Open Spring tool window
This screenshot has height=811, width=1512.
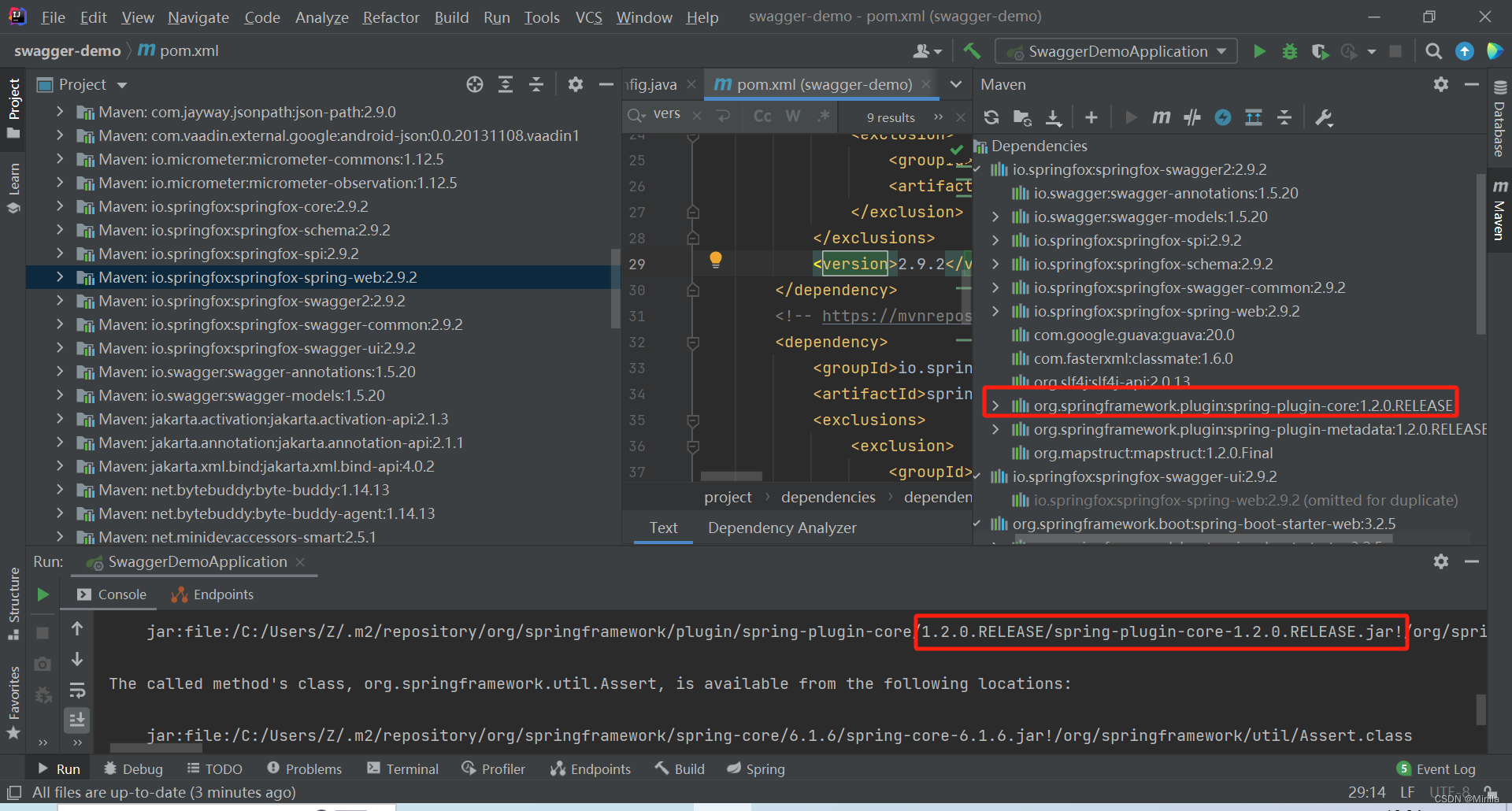pos(755,768)
